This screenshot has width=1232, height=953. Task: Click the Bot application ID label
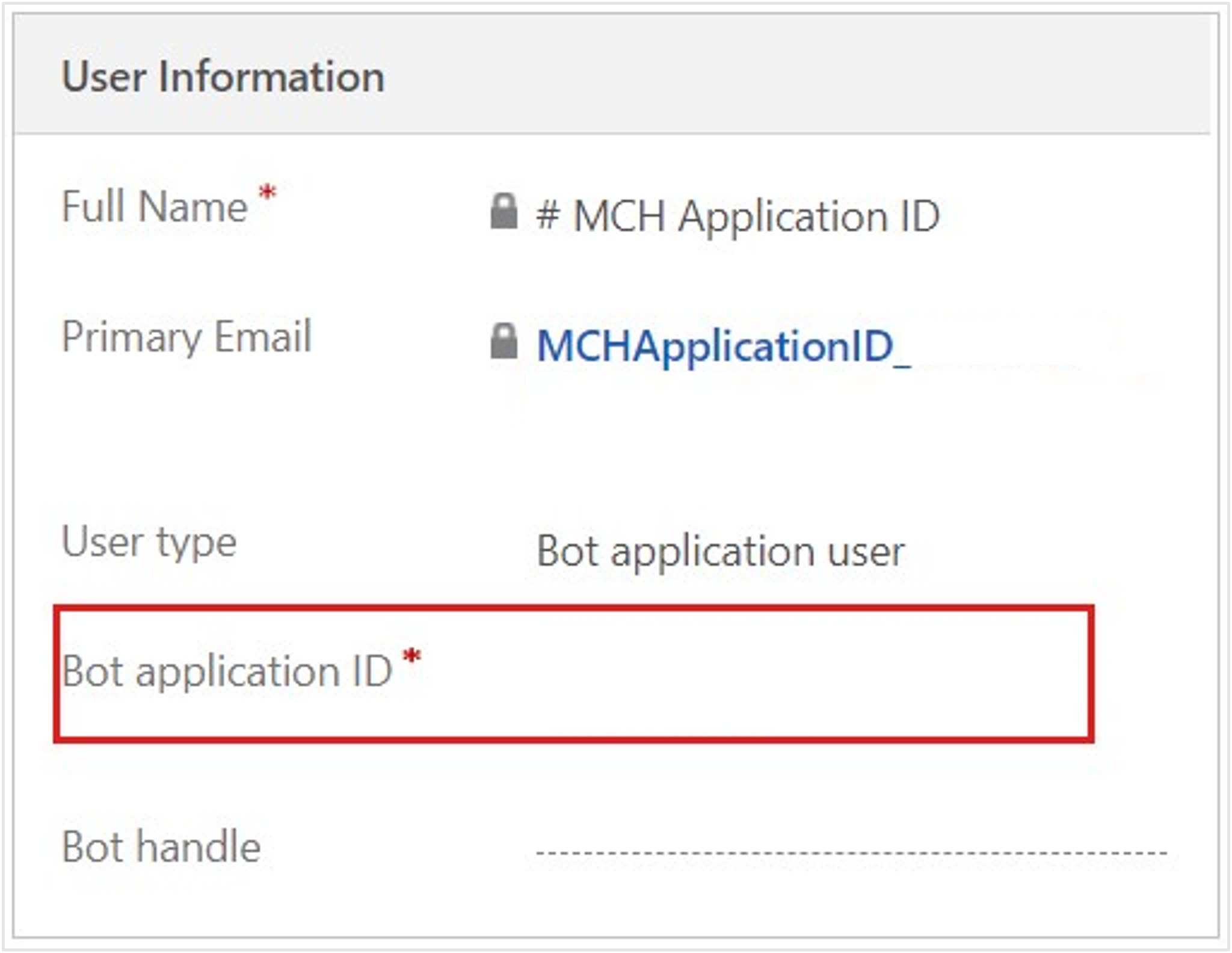[x=227, y=670]
